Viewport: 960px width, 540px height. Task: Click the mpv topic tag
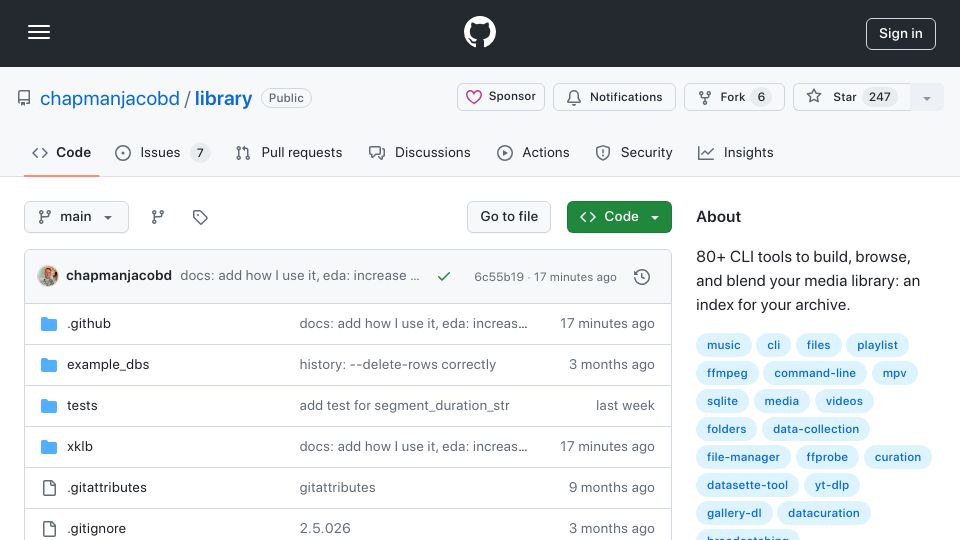(x=894, y=373)
